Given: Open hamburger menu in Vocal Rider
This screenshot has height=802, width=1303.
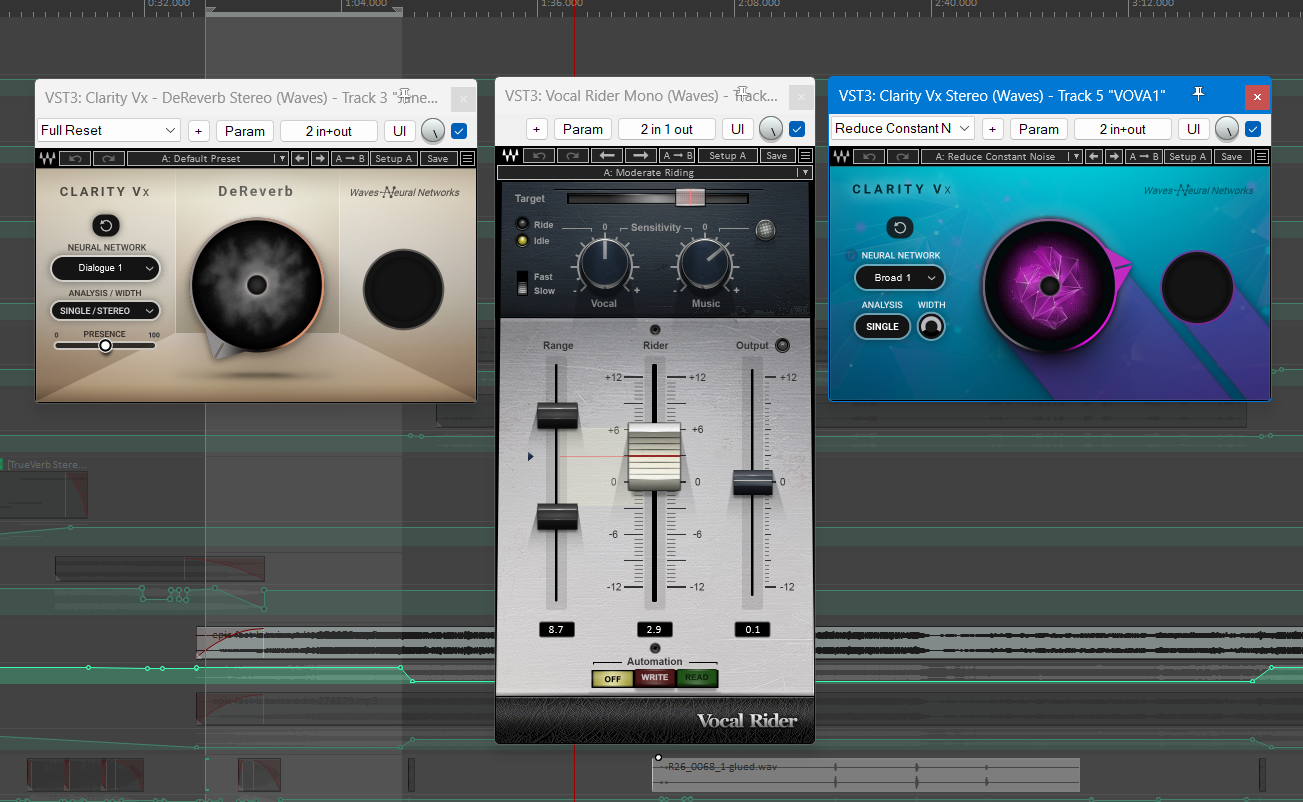Looking at the screenshot, I should [804, 155].
